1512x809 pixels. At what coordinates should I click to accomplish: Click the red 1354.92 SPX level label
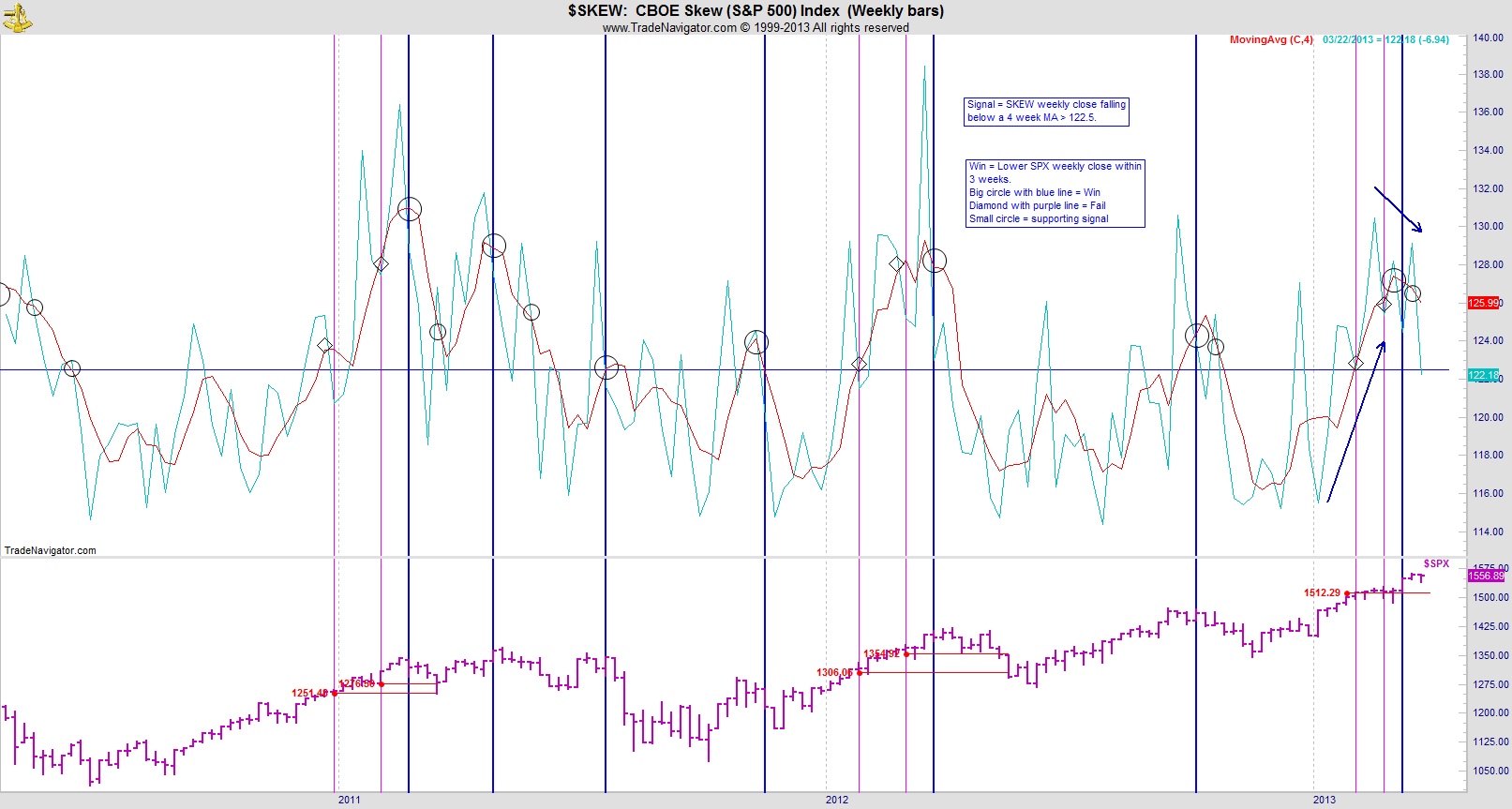point(881,653)
